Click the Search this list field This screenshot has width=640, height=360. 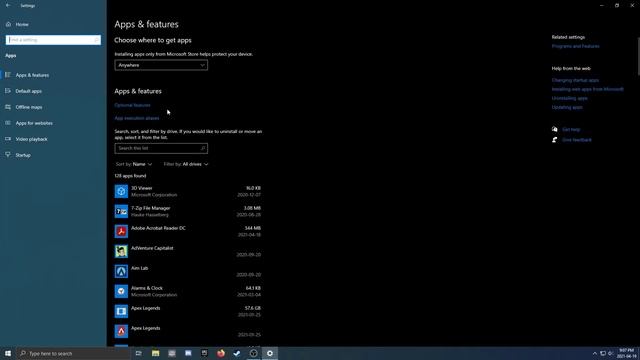coord(161,148)
